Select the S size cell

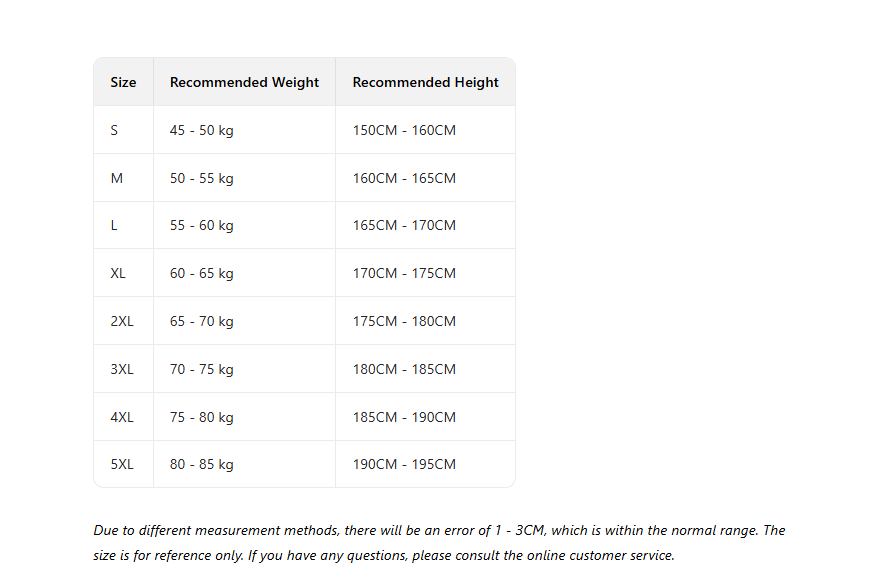coord(123,130)
